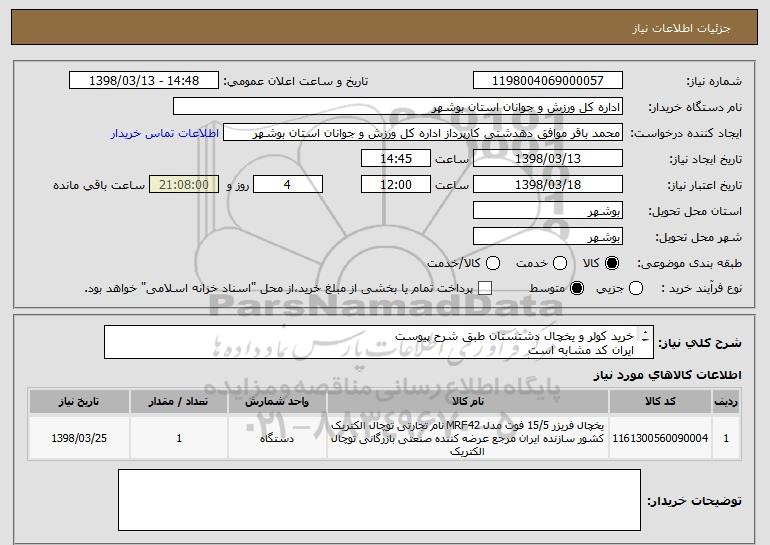Image resolution: width=770 pixels, height=545 pixels.
Task: Select the خدمت radio button
Action: [x=560, y=263]
